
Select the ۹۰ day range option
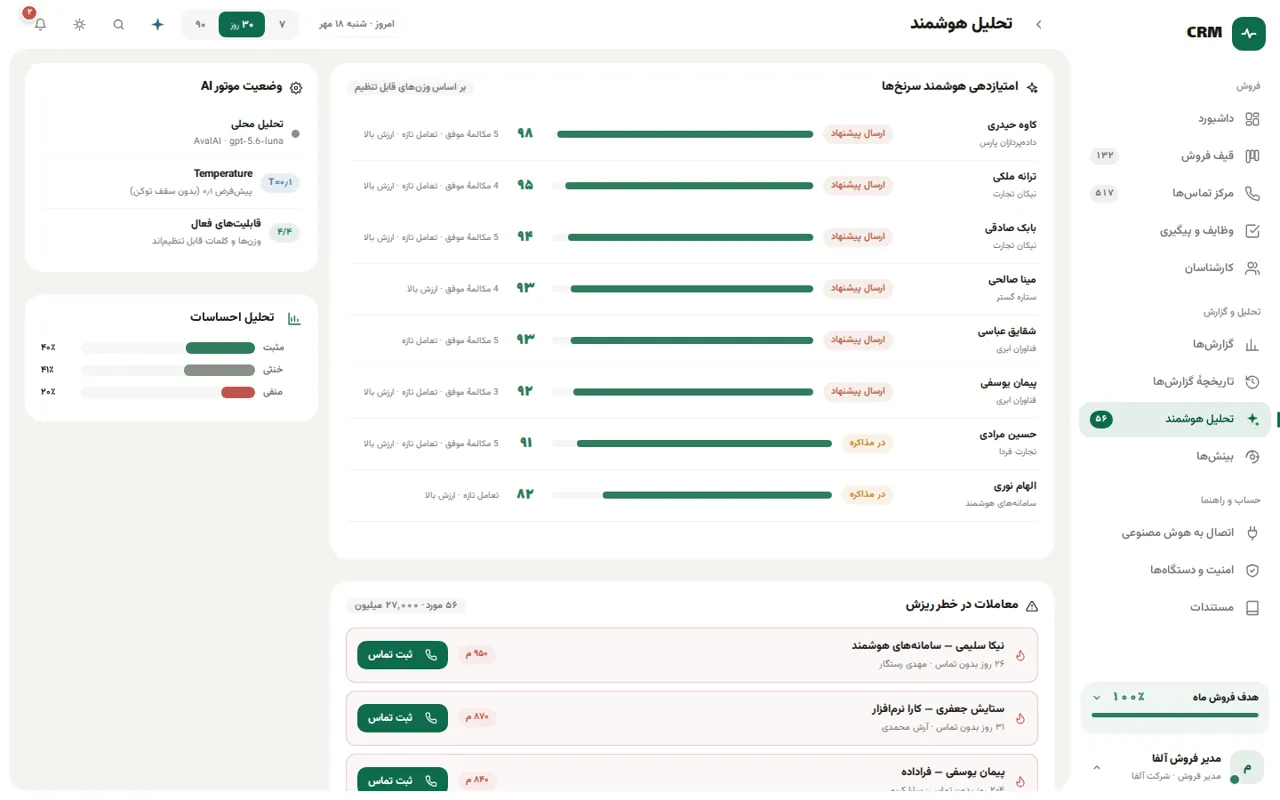[x=200, y=24]
